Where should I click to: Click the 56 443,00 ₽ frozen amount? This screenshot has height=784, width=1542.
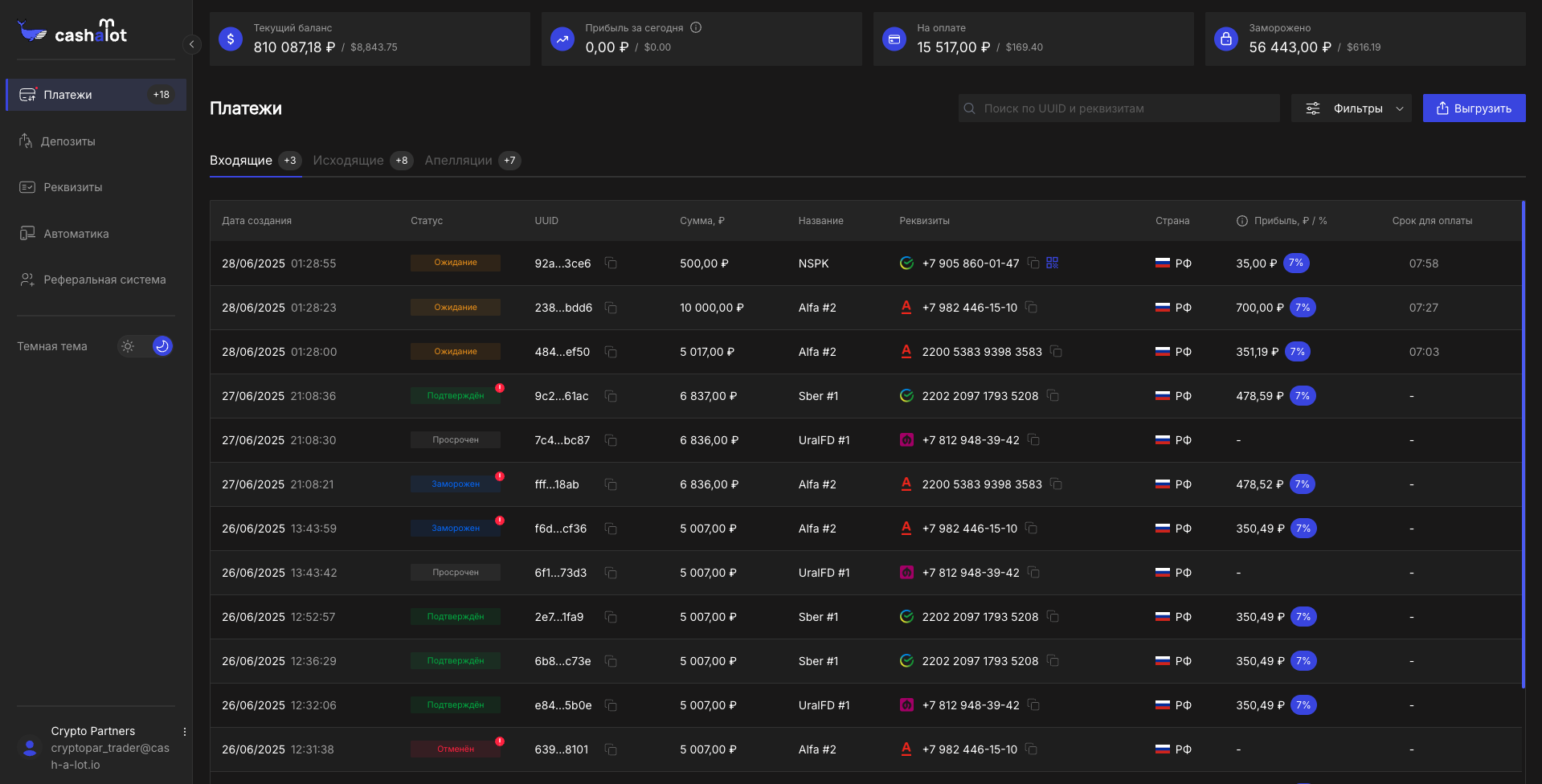click(1290, 47)
